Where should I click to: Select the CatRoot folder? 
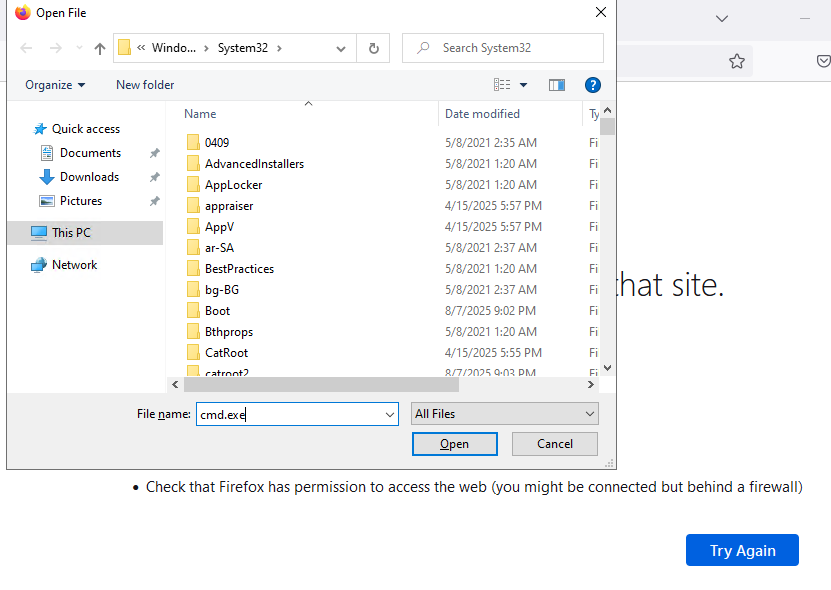(x=226, y=353)
